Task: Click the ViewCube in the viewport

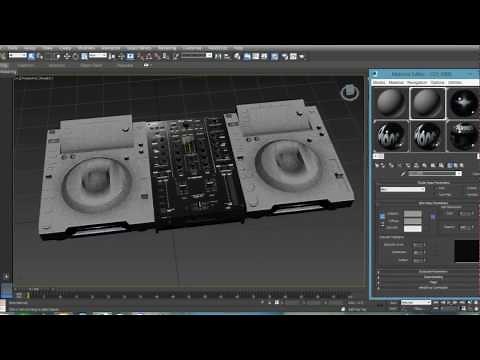Action: 350,92
